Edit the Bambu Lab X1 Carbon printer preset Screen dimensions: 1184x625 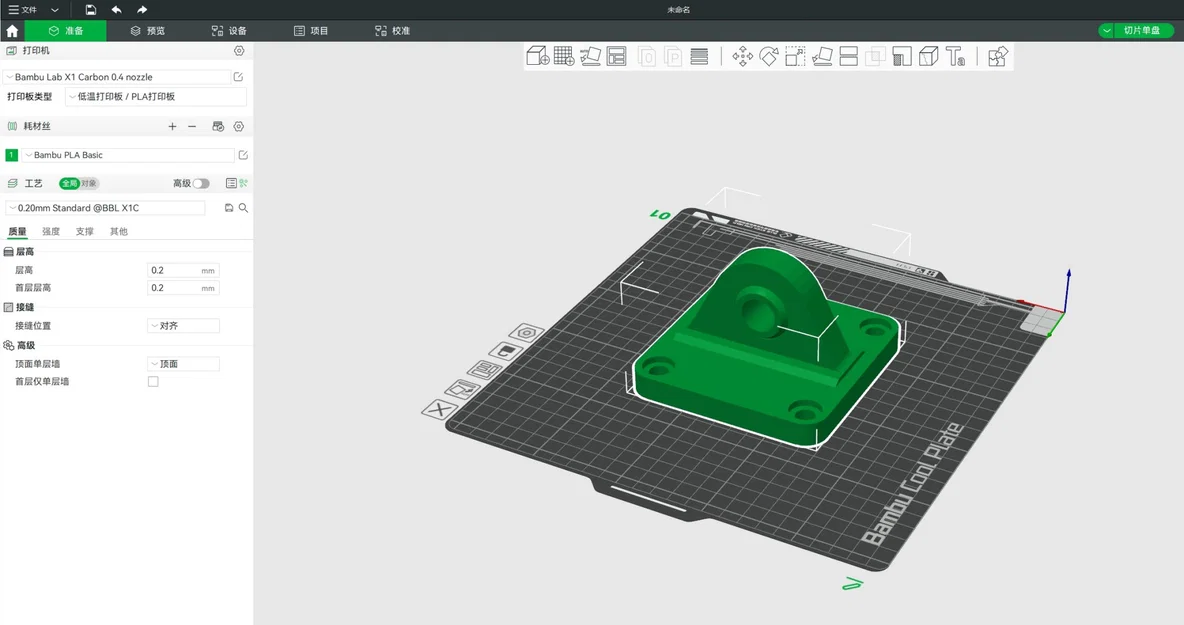pyautogui.click(x=239, y=77)
